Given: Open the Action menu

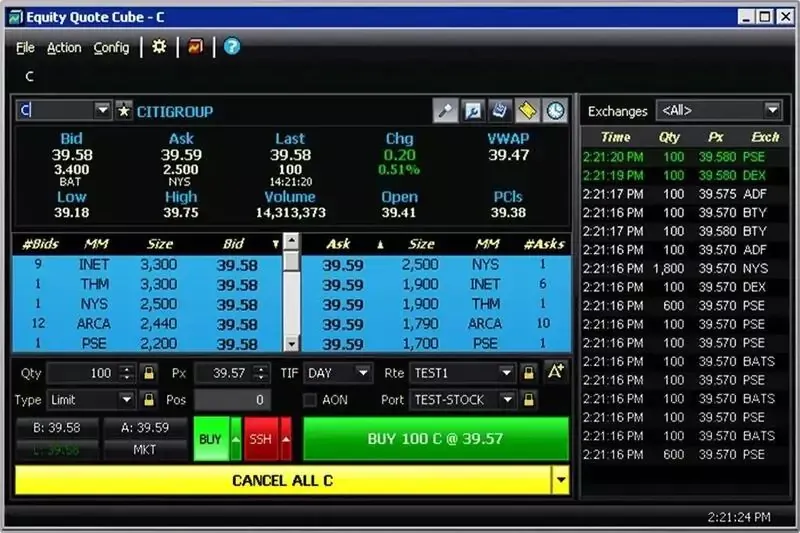Looking at the screenshot, I should 64,47.
